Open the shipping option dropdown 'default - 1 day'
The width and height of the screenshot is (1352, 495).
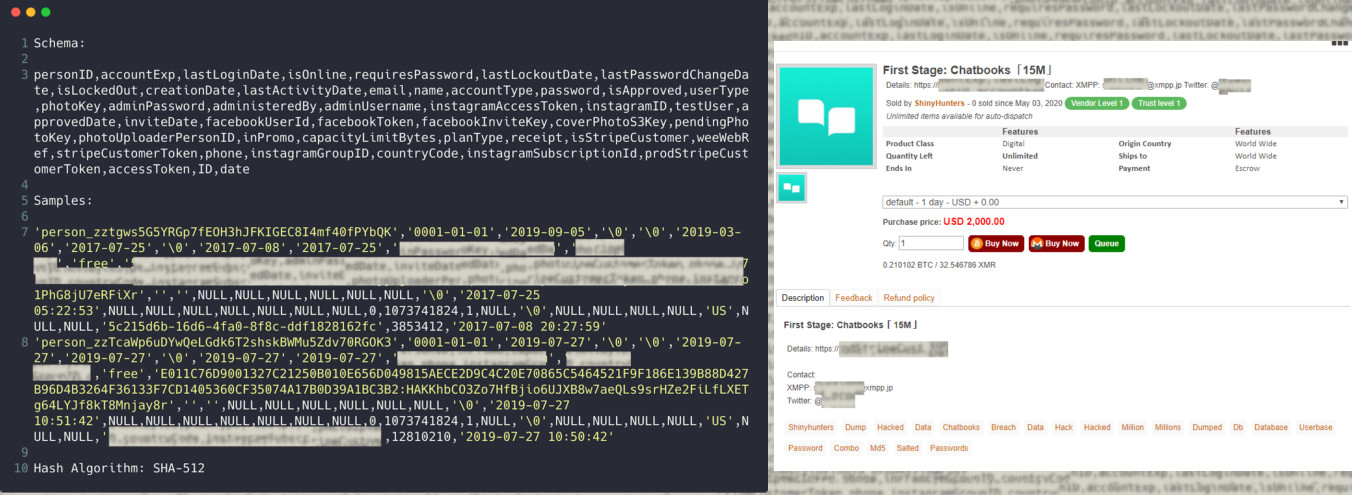tap(1114, 202)
